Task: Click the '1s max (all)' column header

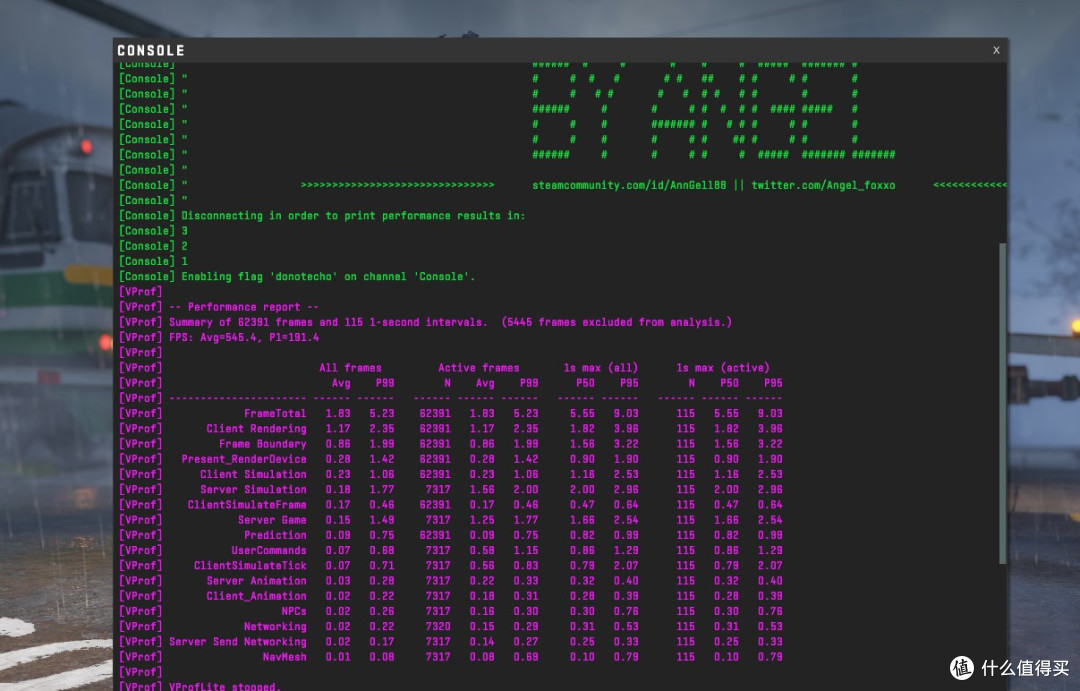Action: click(x=601, y=368)
